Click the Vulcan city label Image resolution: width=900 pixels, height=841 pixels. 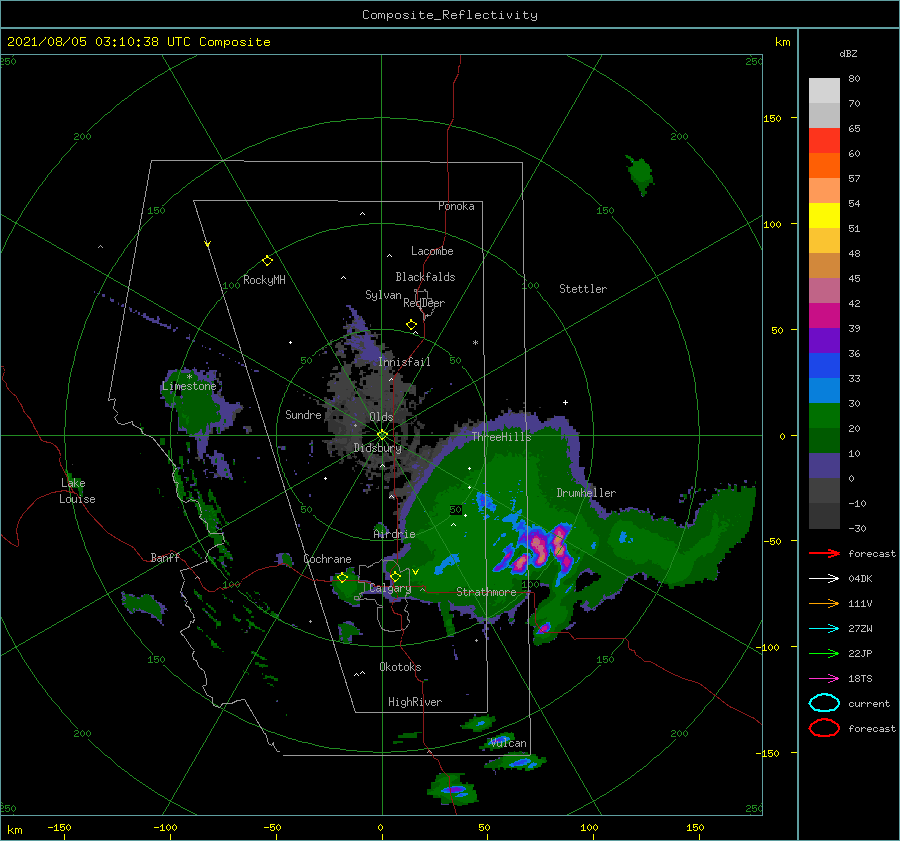click(x=508, y=743)
